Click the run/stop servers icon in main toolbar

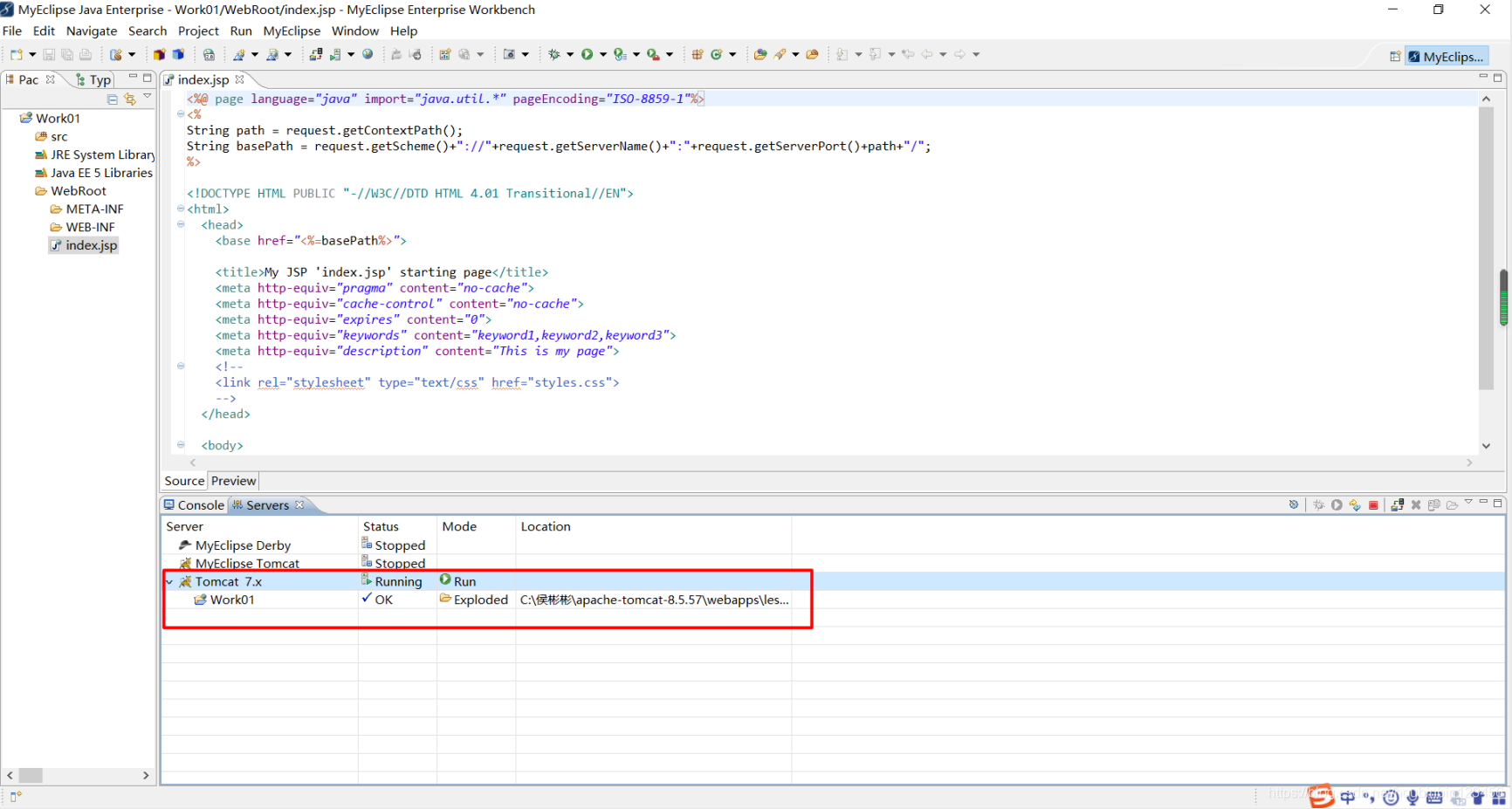335,54
